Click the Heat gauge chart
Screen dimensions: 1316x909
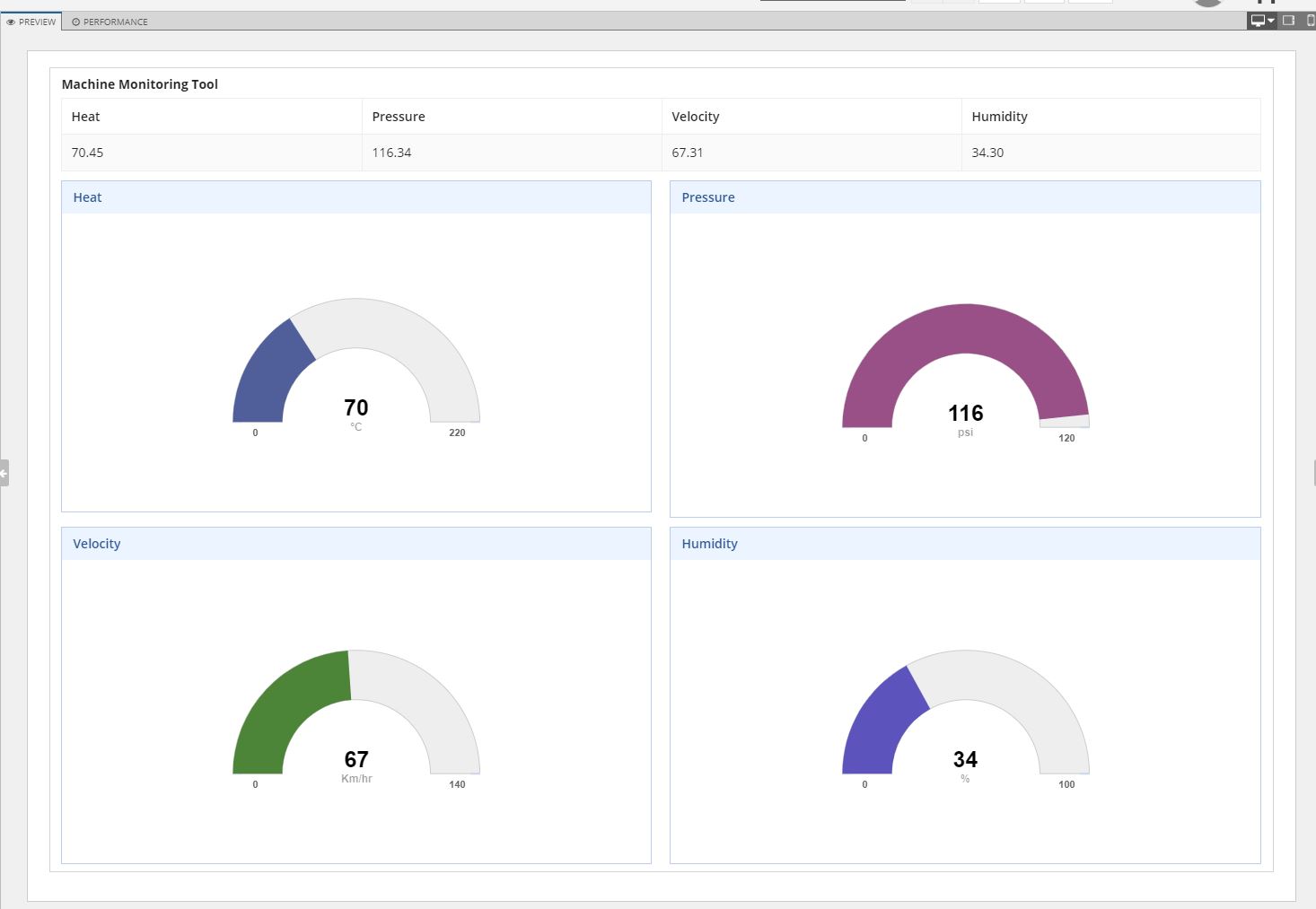tap(355, 368)
